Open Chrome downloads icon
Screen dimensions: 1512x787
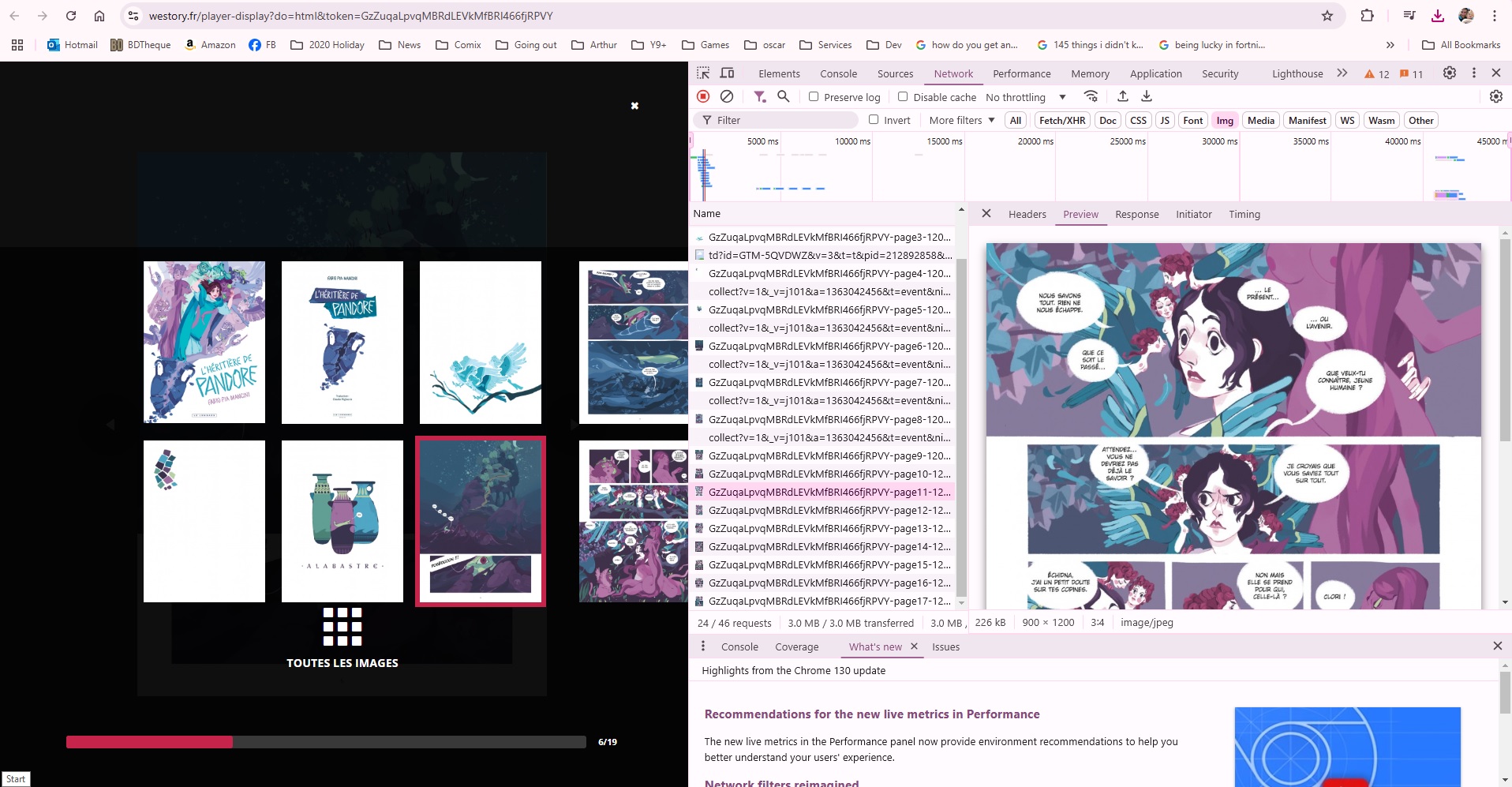(1437, 16)
